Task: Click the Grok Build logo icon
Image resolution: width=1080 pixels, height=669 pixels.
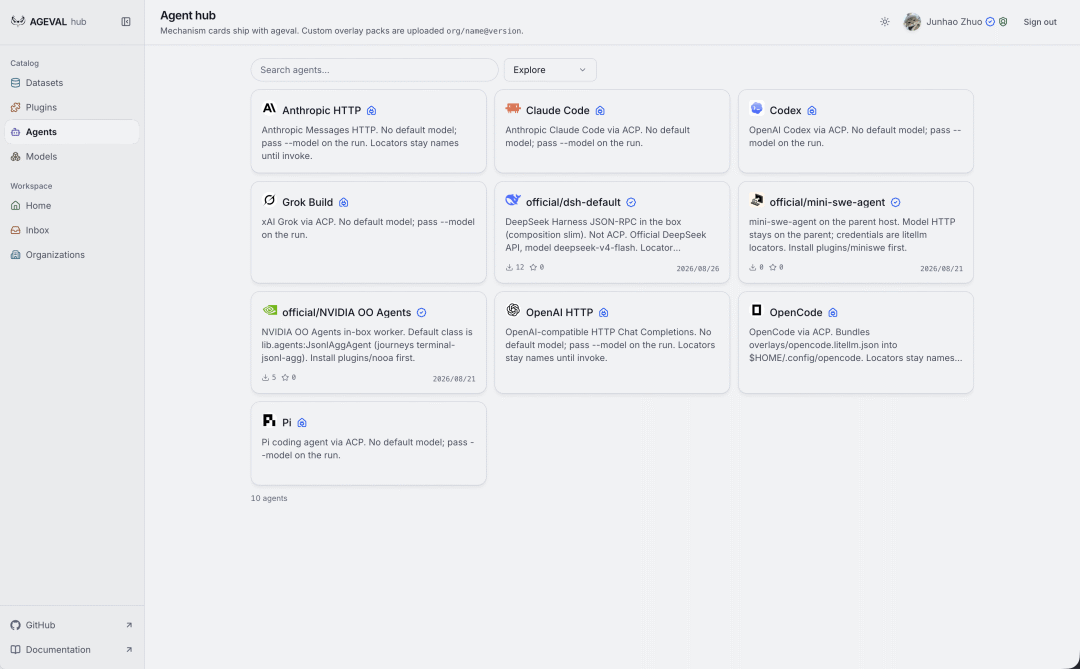Action: tap(269, 200)
